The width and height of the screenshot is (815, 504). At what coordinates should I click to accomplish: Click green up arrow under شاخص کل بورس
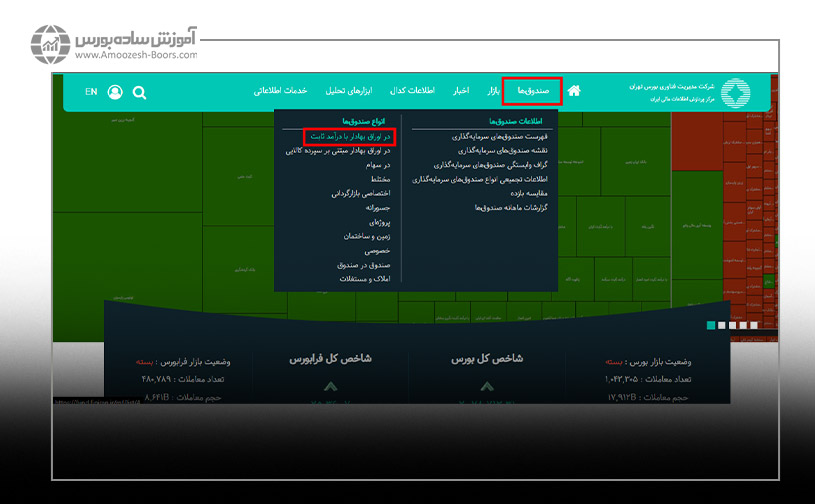pyautogui.click(x=486, y=385)
